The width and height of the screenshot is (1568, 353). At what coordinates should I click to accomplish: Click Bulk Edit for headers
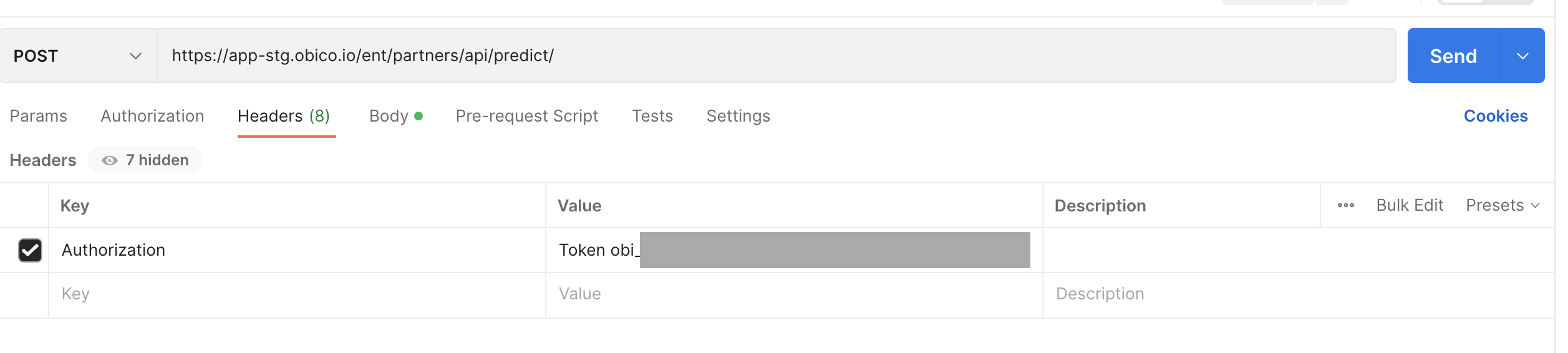(x=1410, y=205)
